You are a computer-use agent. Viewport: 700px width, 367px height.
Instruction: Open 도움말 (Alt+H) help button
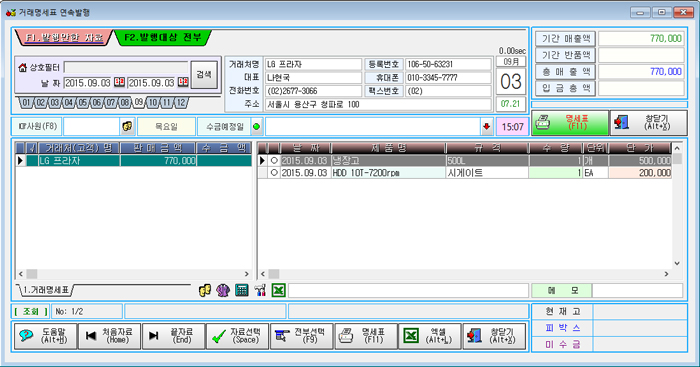coord(45,336)
